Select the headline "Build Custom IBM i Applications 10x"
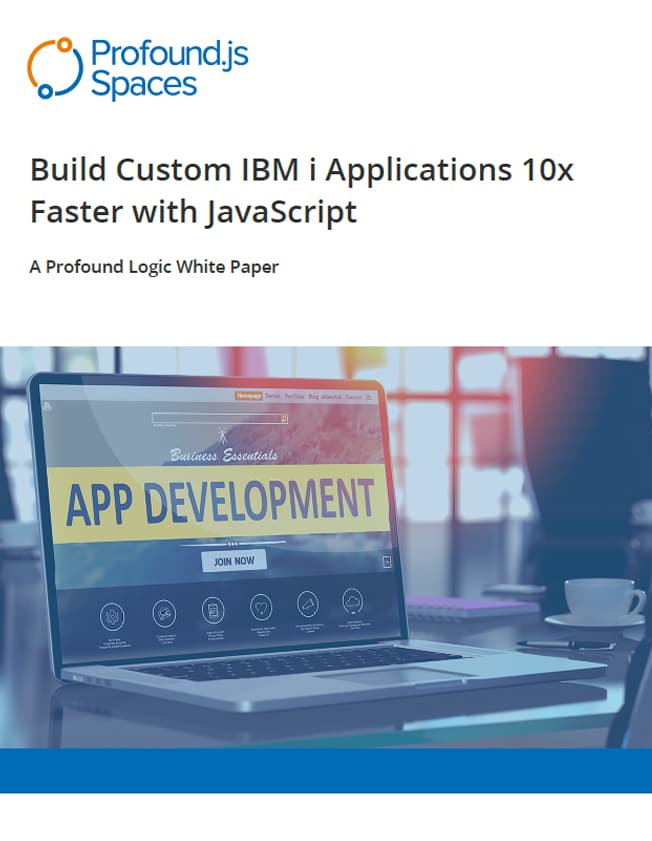 coord(302,170)
